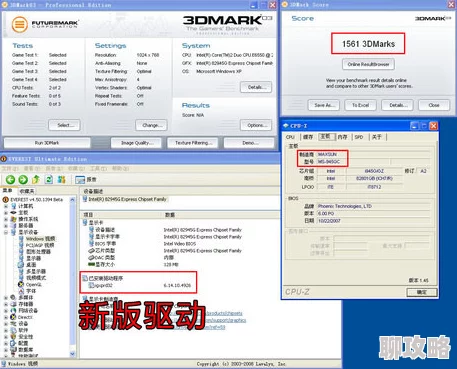
Task: Select 安全性 in EVEREST tree
Action: coord(26,337)
